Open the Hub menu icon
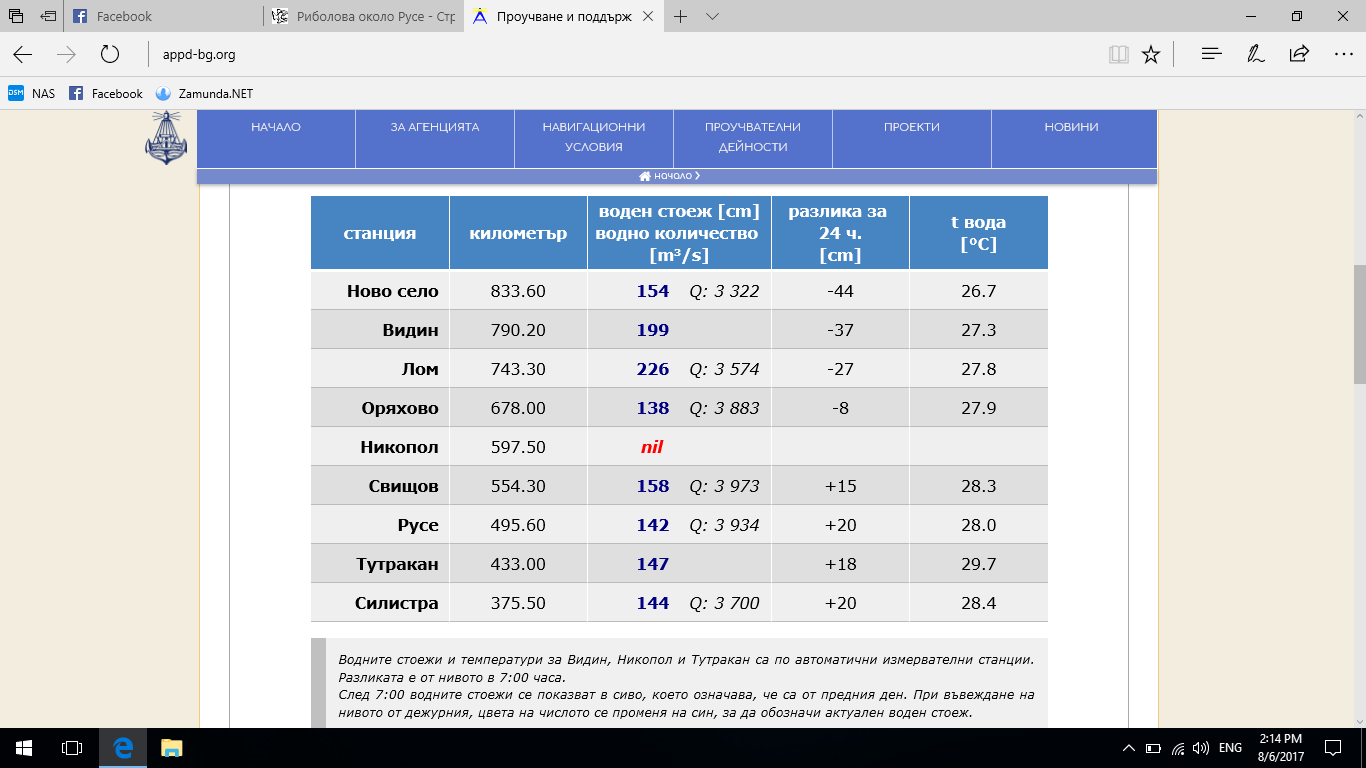Image resolution: width=1366 pixels, height=768 pixels. [1212, 55]
